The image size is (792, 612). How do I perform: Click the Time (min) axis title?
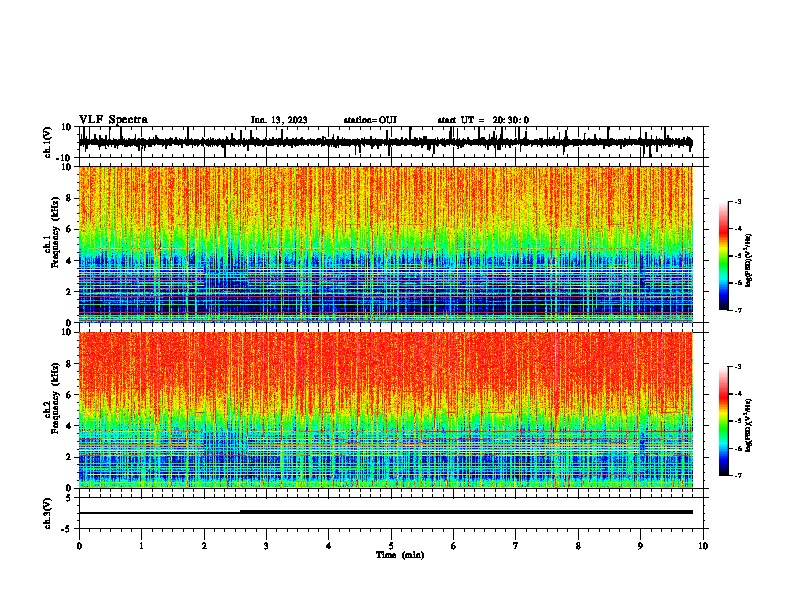pyautogui.click(x=400, y=555)
